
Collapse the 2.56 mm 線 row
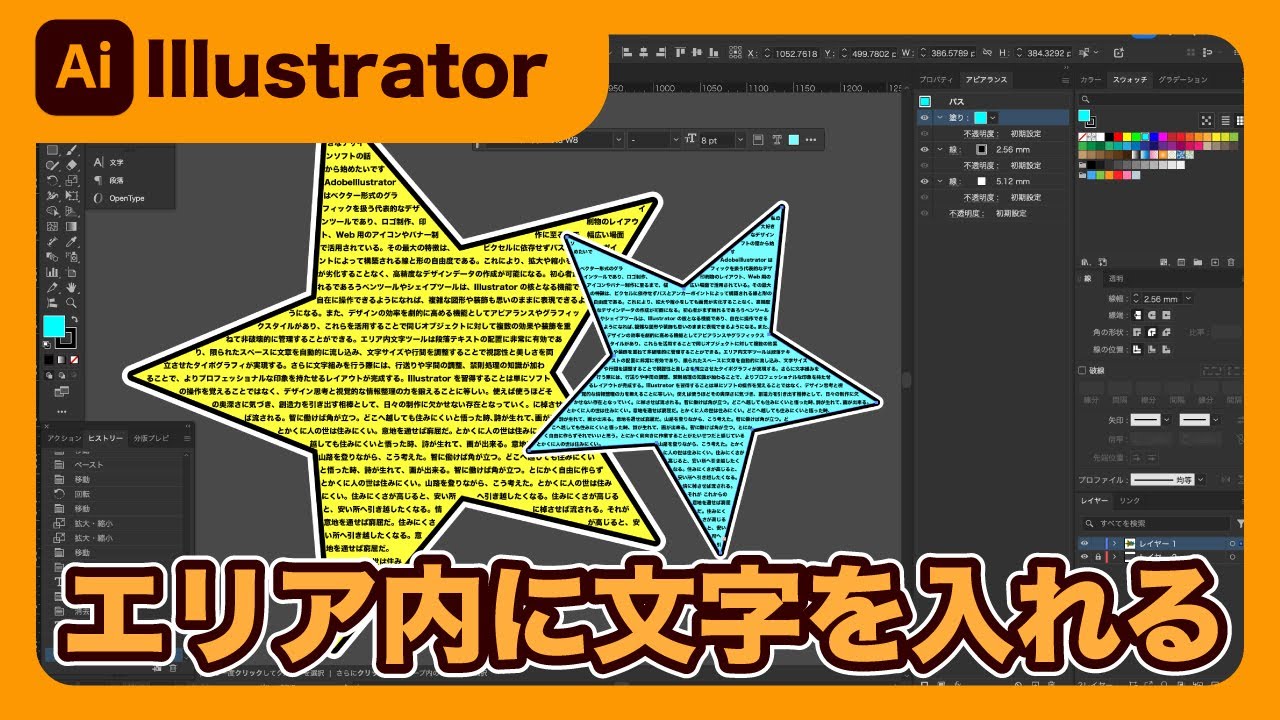pyautogui.click(x=940, y=150)
